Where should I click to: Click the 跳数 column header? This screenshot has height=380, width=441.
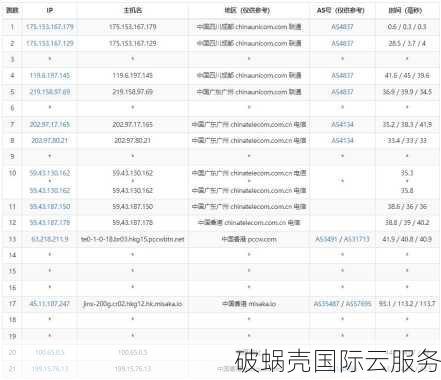pyautogui.click(x=12, y=10)
